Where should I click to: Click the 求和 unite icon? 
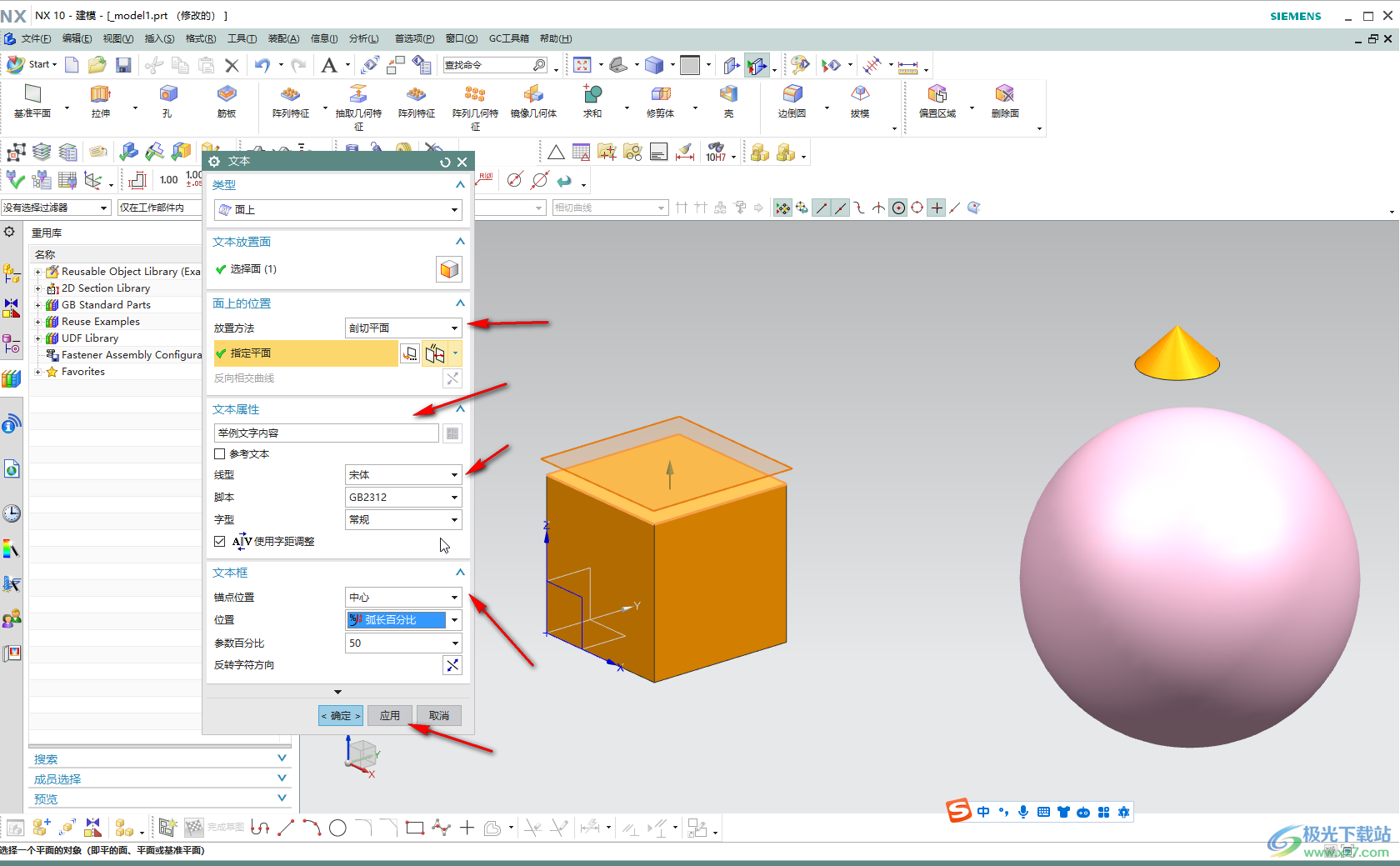click(x=592, y=94)
